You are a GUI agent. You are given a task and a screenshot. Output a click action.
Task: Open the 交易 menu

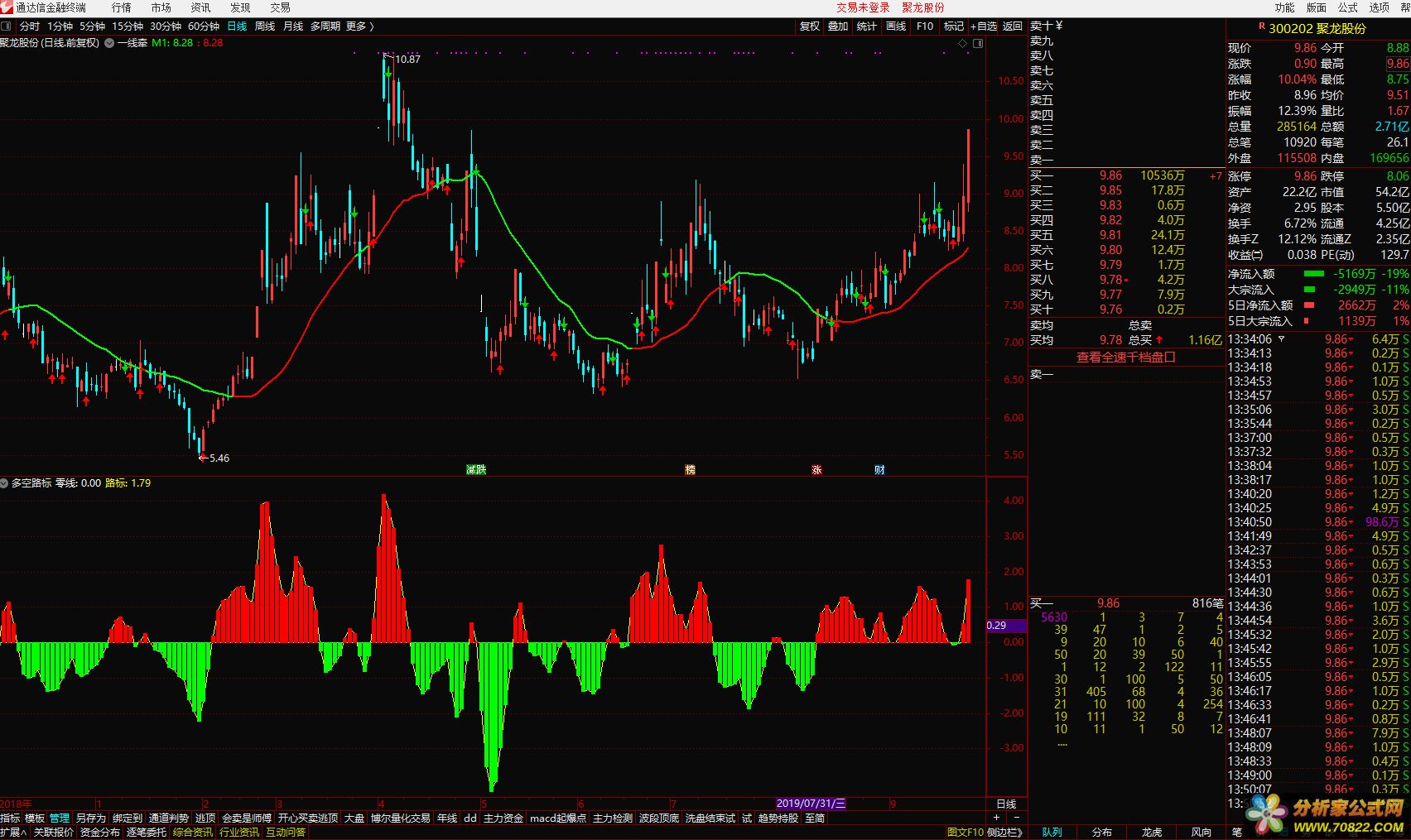pyautogui.click(x=281, y=7)
